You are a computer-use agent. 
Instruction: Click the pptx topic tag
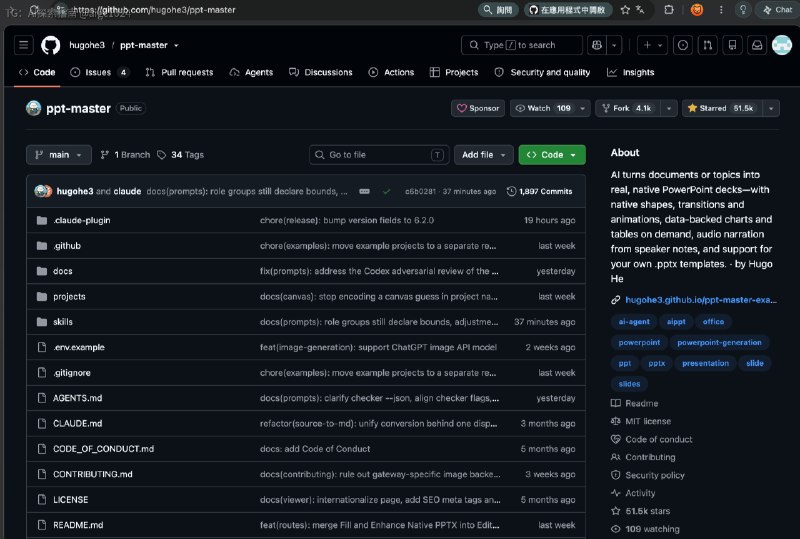click(x=657, y=363)
